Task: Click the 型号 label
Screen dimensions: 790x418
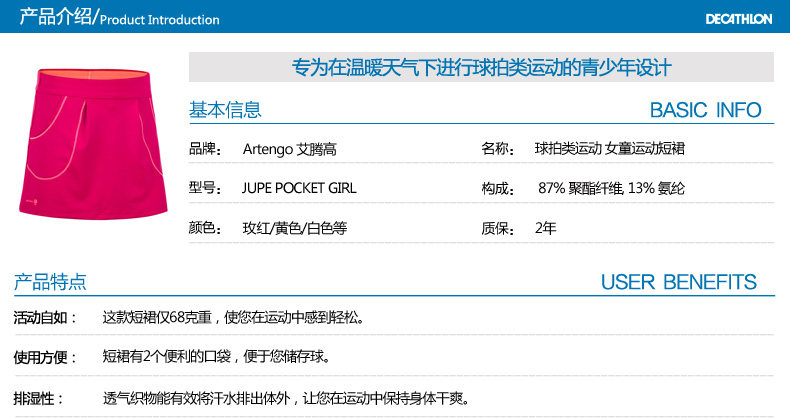Action: [205, 188]
